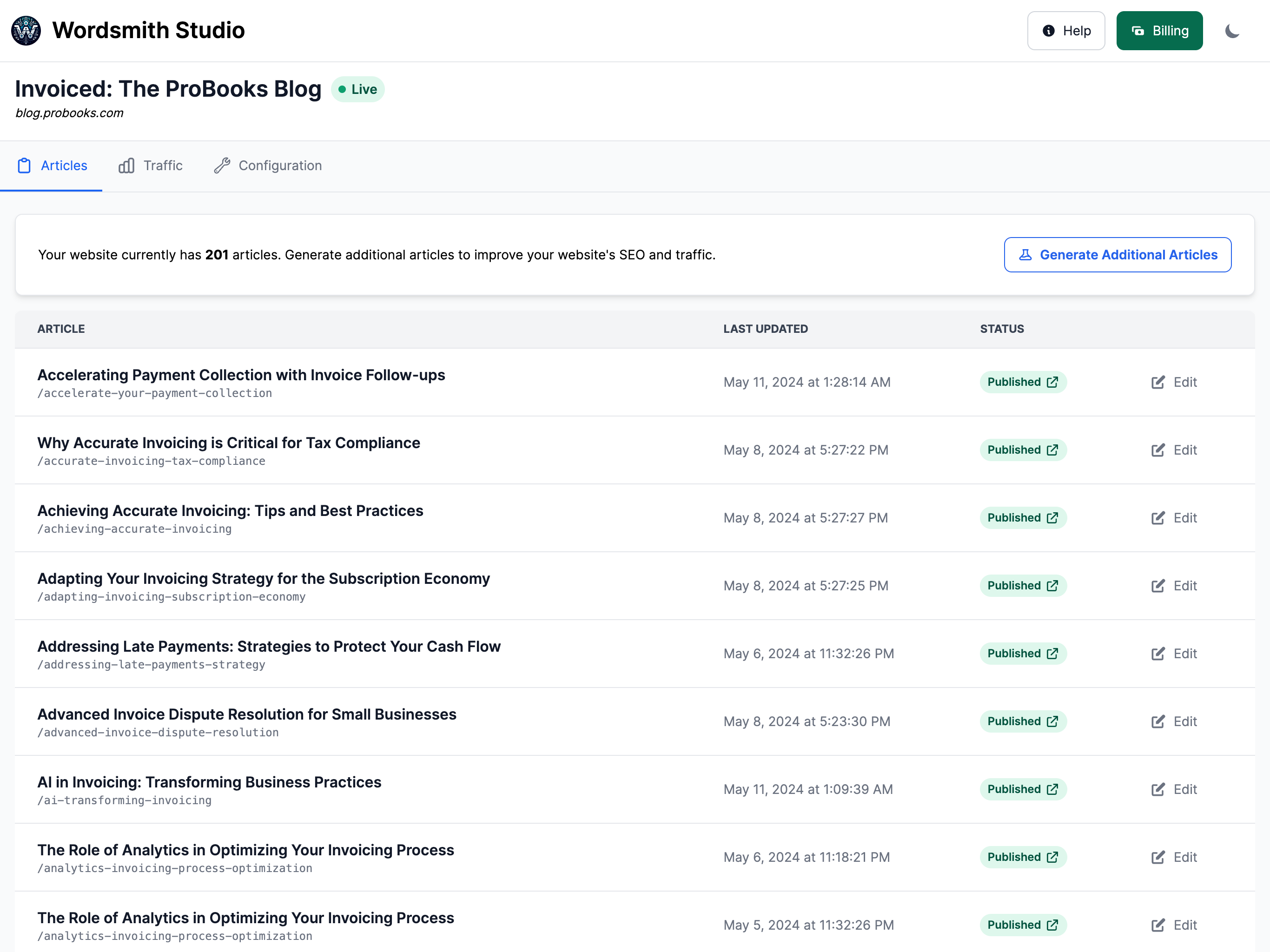Screen dimensions: 1270x952
Task: Click edit icon for Addressing Late Payments article
Action: click(x=1158, y=654)
